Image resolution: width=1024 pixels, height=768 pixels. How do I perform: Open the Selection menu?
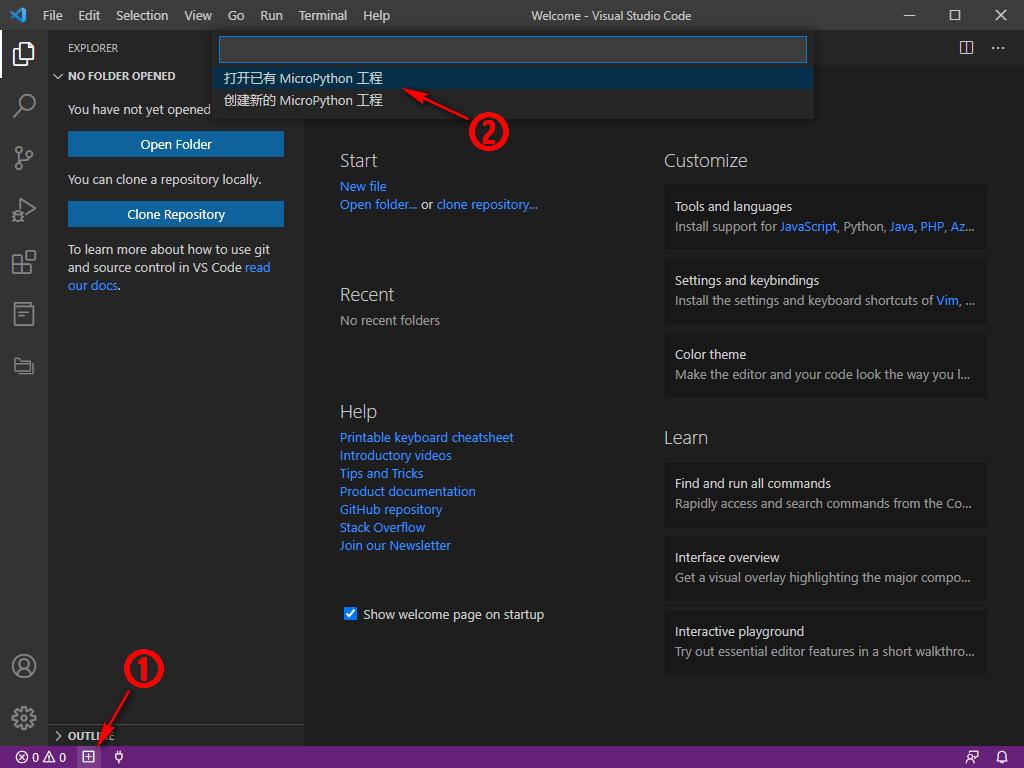[142, 15]
